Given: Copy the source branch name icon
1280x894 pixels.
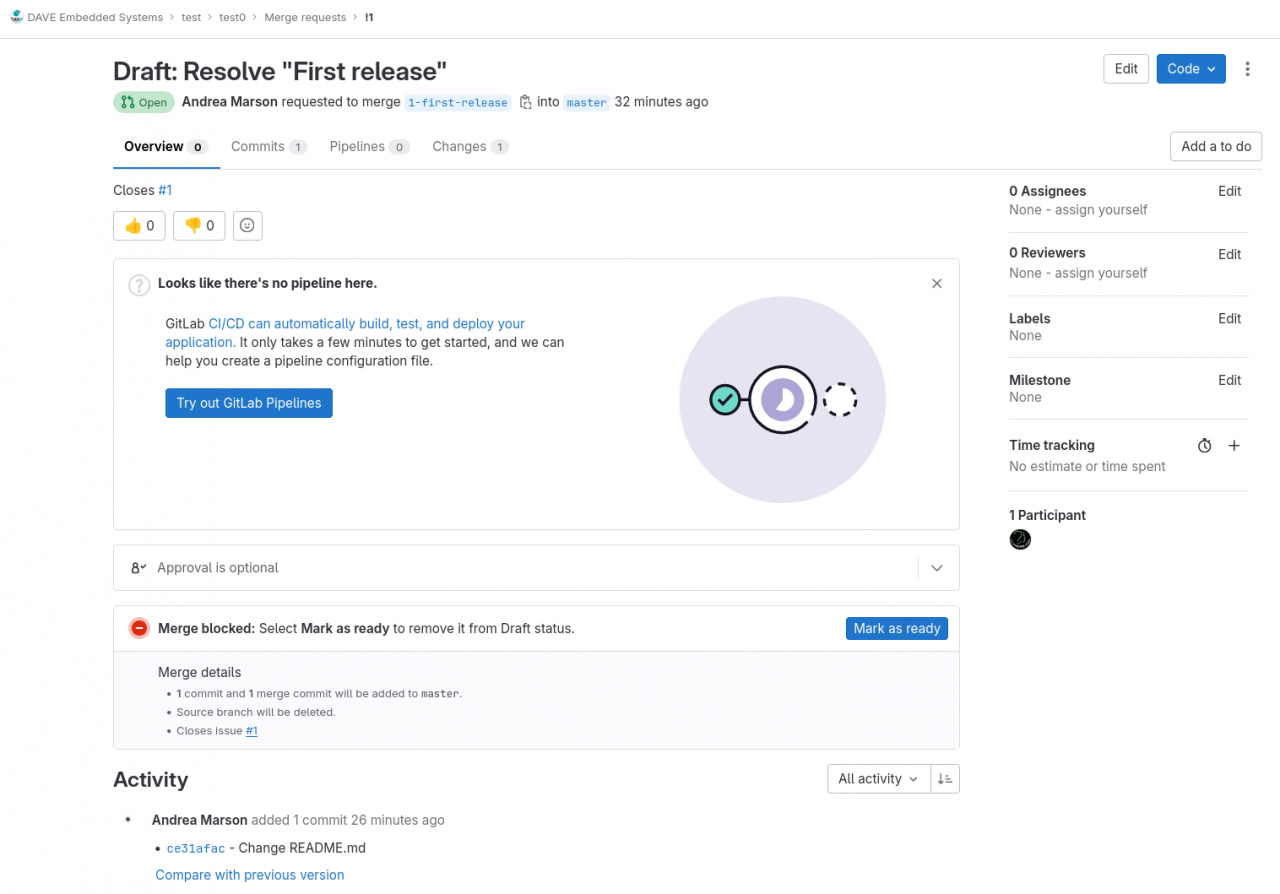Looking at the screenshot, I should pyautogui.click(x=526, y=102).
